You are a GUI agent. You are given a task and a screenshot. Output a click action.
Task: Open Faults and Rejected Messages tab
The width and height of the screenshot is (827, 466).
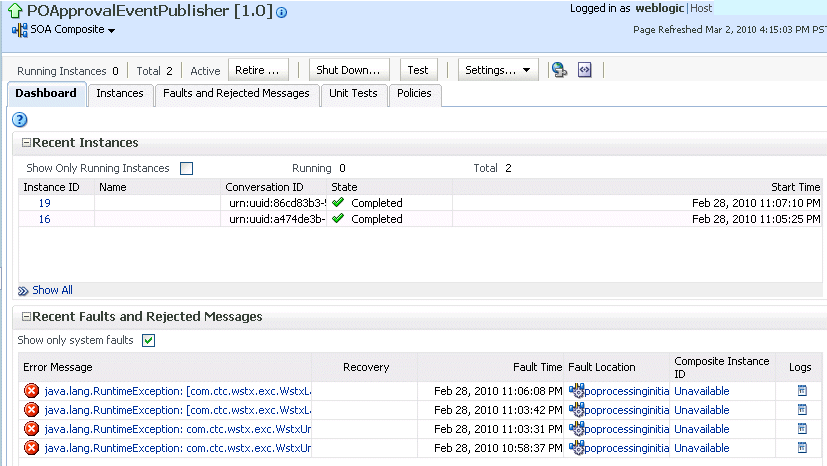click(x=236, y=94)
